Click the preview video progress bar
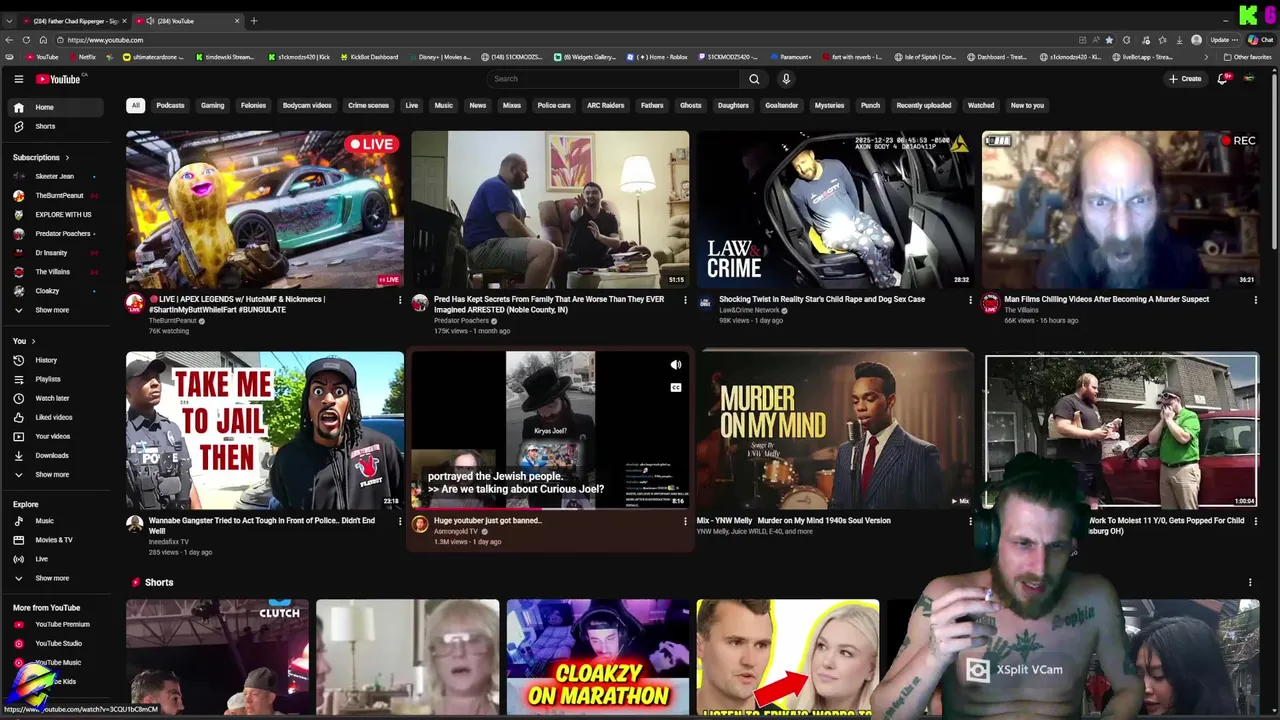 [550, 509]
